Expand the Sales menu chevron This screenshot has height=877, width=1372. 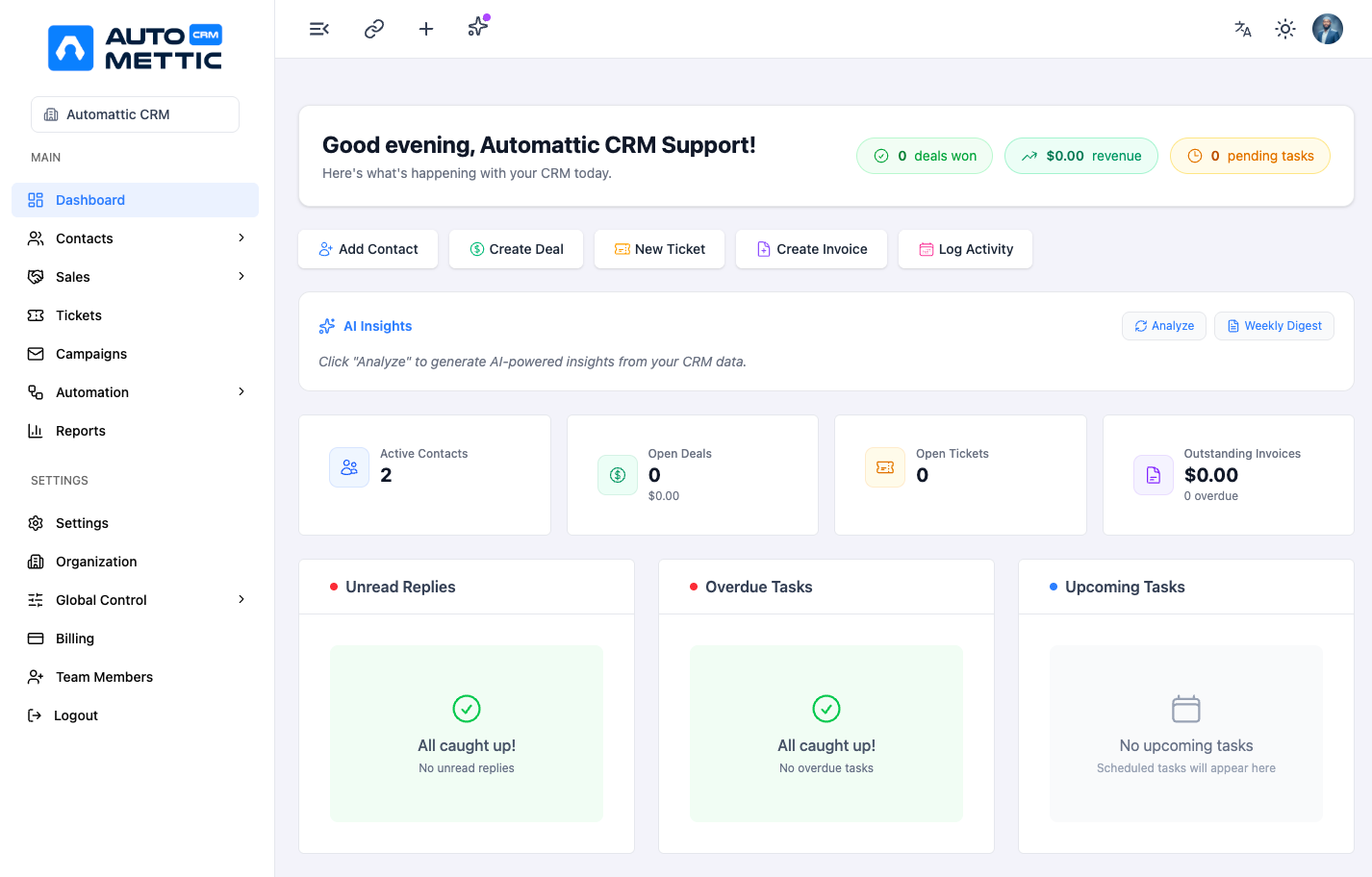tap(241, 276)
